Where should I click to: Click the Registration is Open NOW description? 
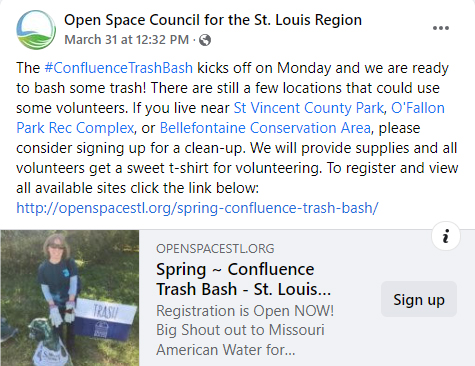coord(245,330)
